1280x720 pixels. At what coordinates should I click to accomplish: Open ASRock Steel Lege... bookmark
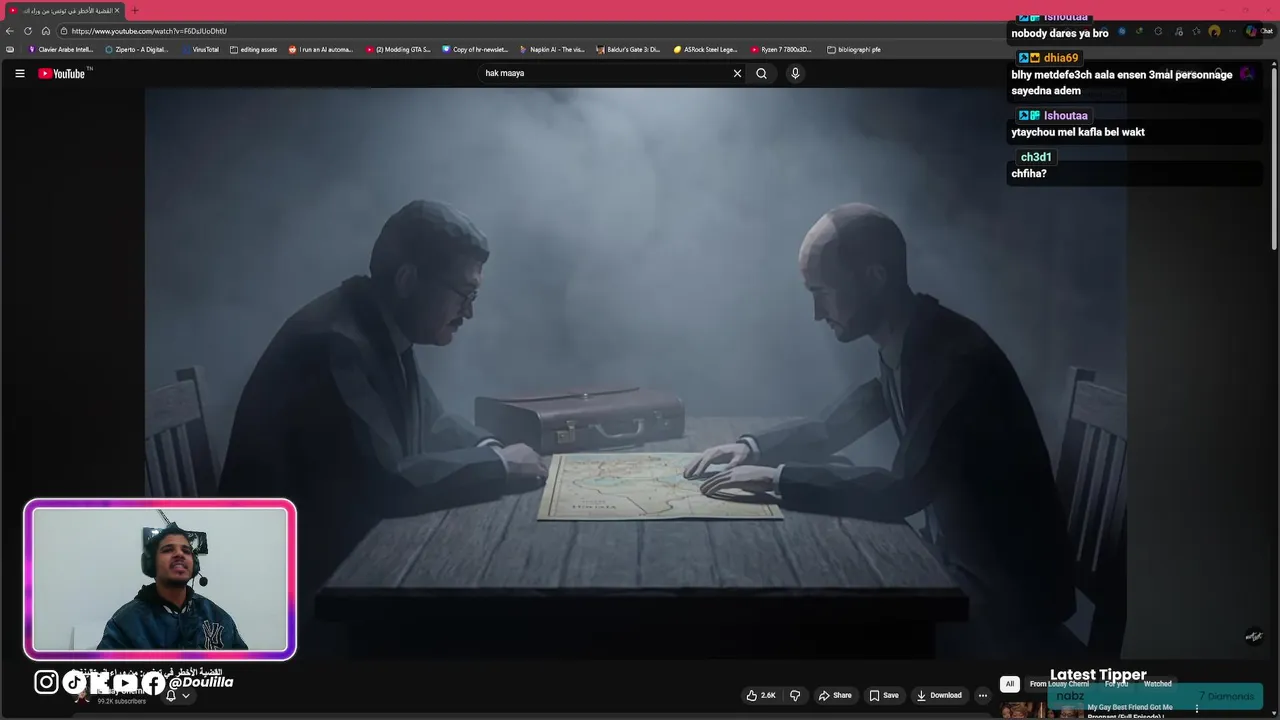click(x=706, y=49)
